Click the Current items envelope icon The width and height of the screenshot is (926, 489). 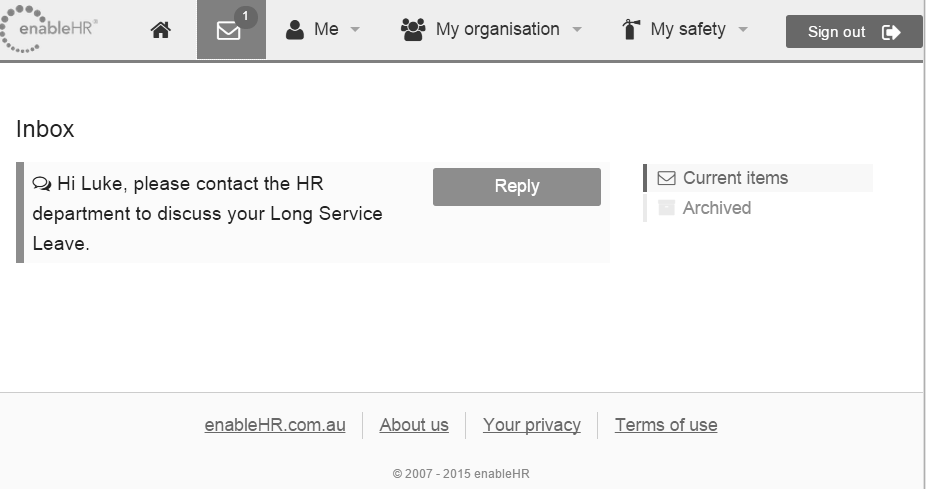coord(666,178)
